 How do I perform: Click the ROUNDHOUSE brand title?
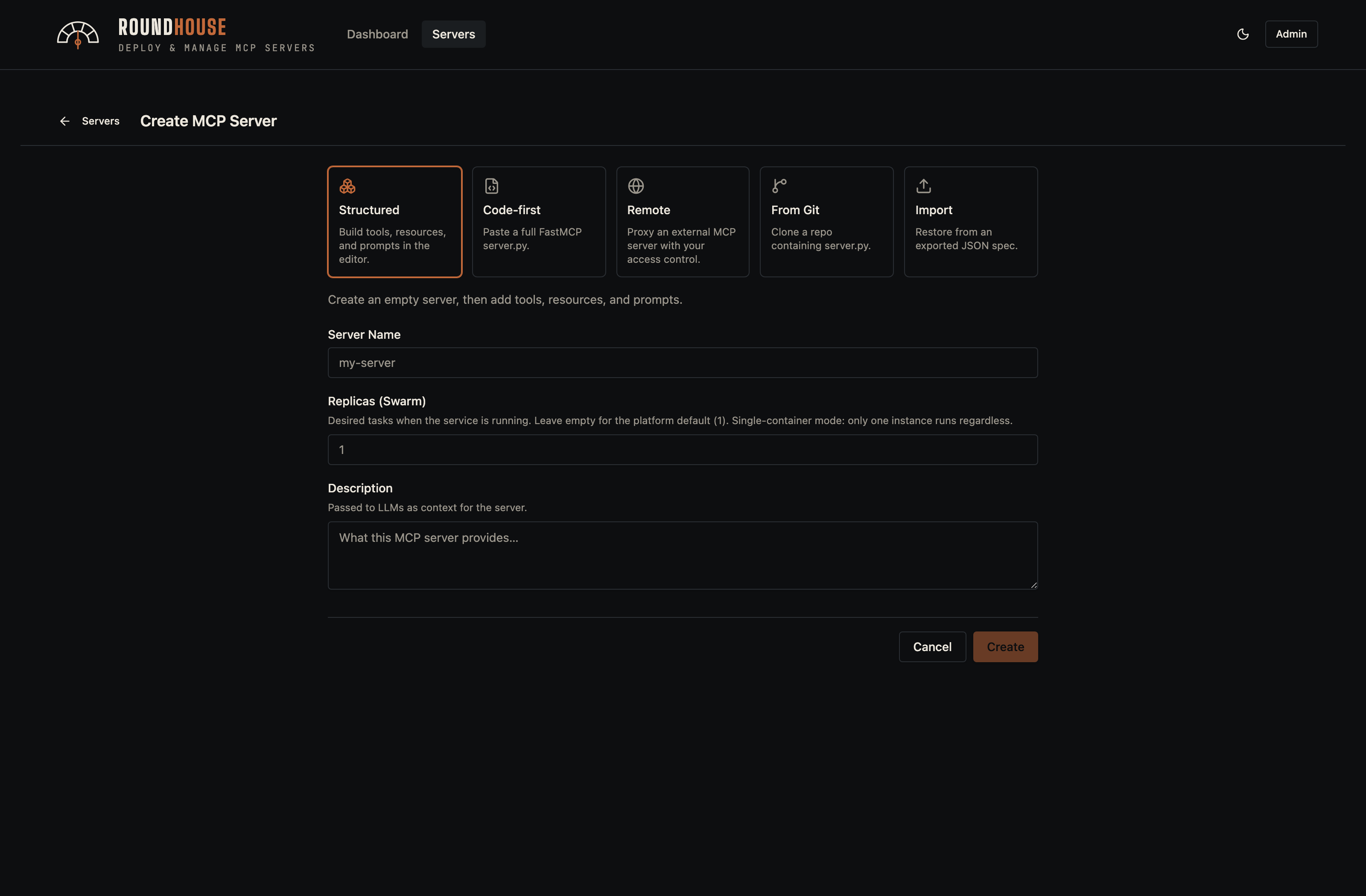(x=172, y=28)
